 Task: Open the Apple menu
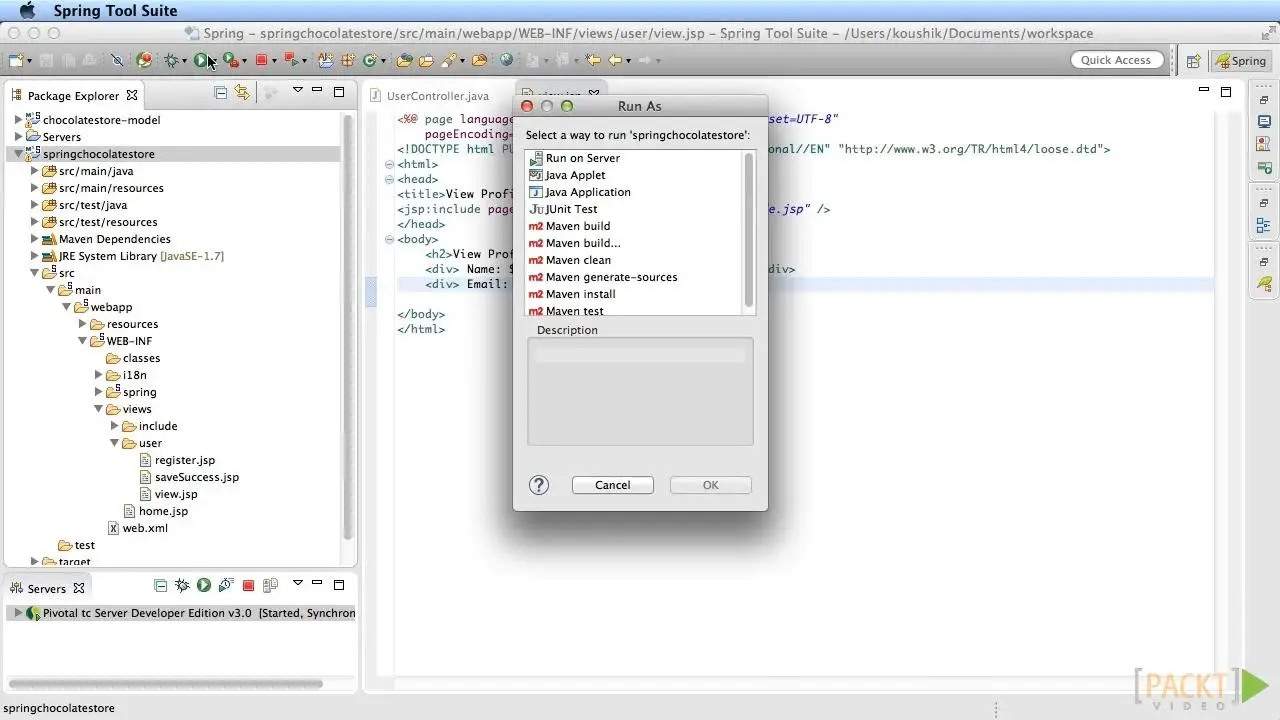(26, 11)
